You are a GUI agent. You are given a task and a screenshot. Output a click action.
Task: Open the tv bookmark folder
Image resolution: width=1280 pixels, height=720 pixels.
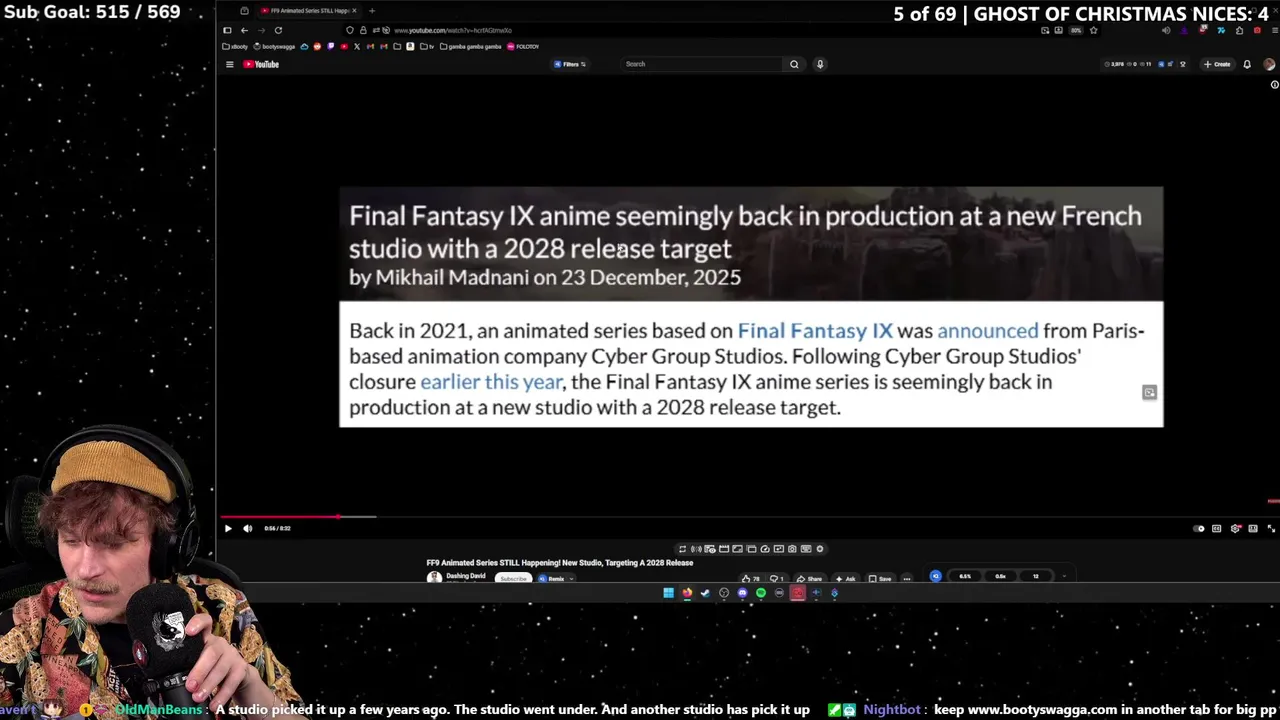[x=427, y=47]
